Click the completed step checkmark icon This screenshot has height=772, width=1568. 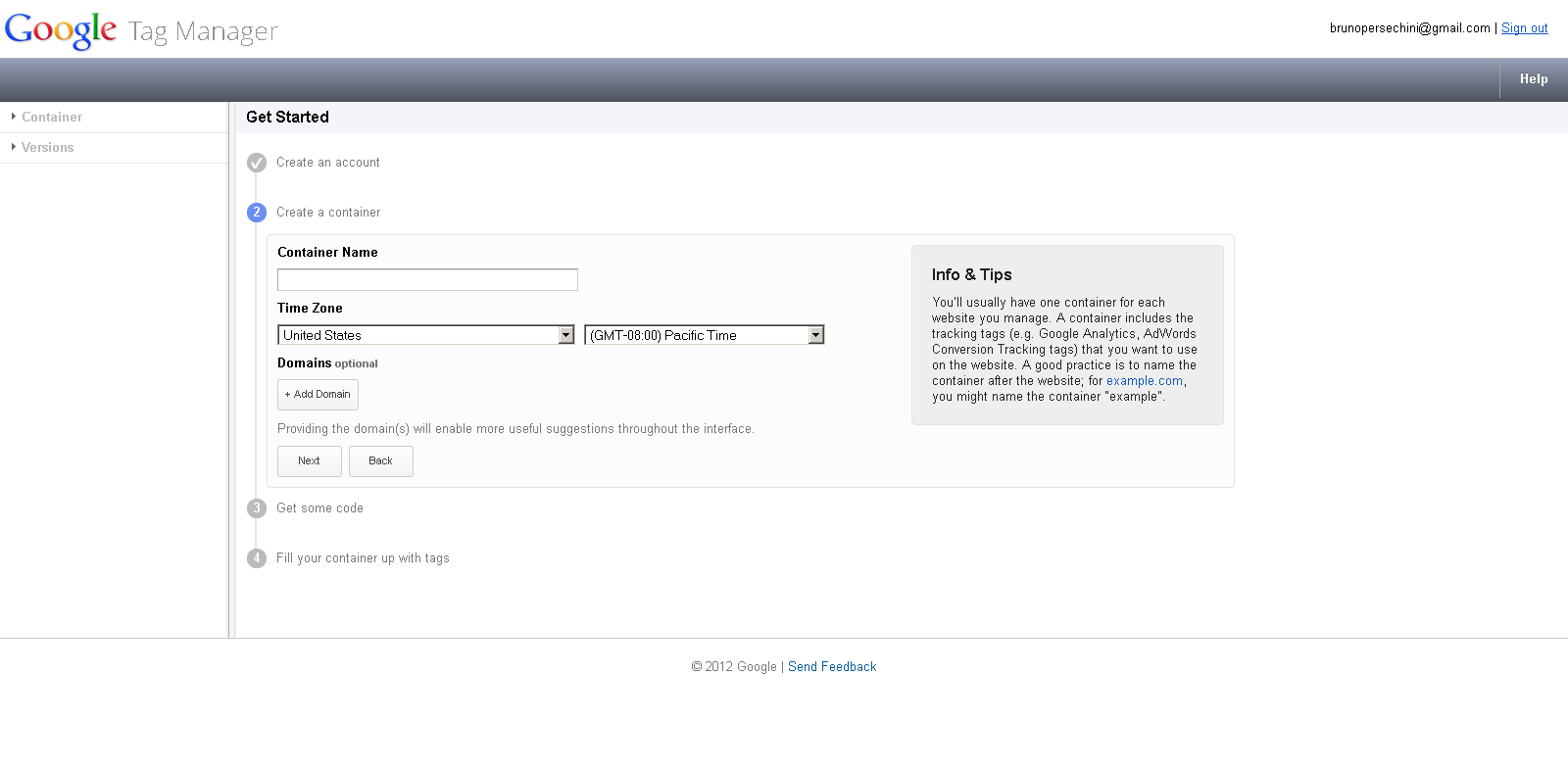click(x=257, y=163)
